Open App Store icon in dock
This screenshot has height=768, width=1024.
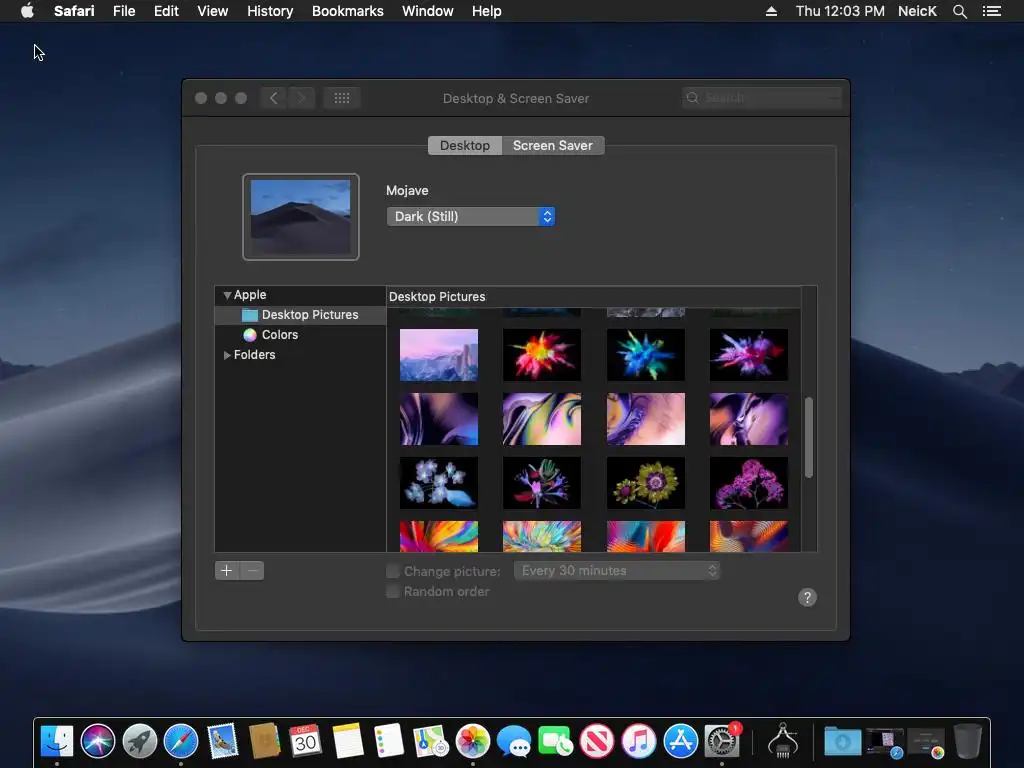[x=680, y=741]
